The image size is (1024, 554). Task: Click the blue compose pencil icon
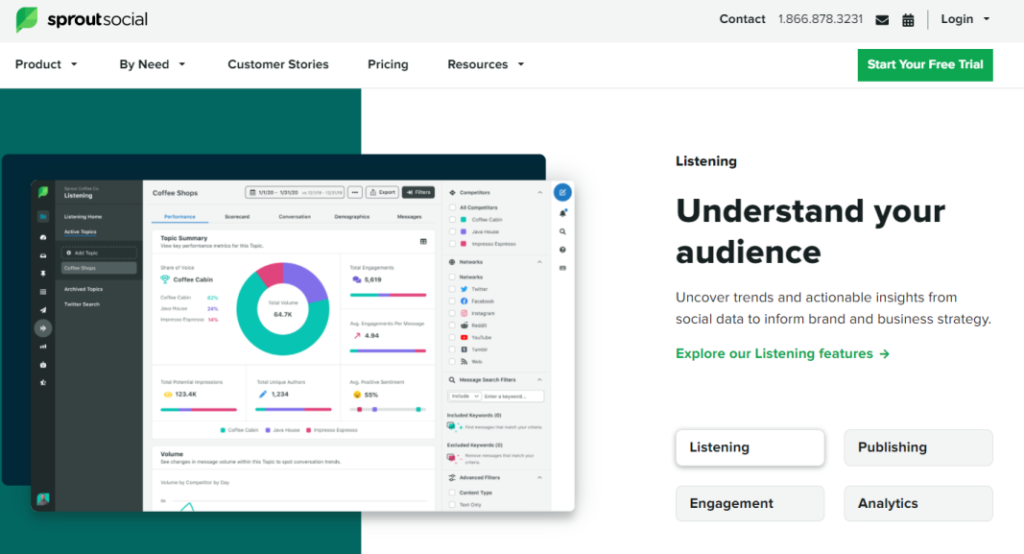coord(563,192)
